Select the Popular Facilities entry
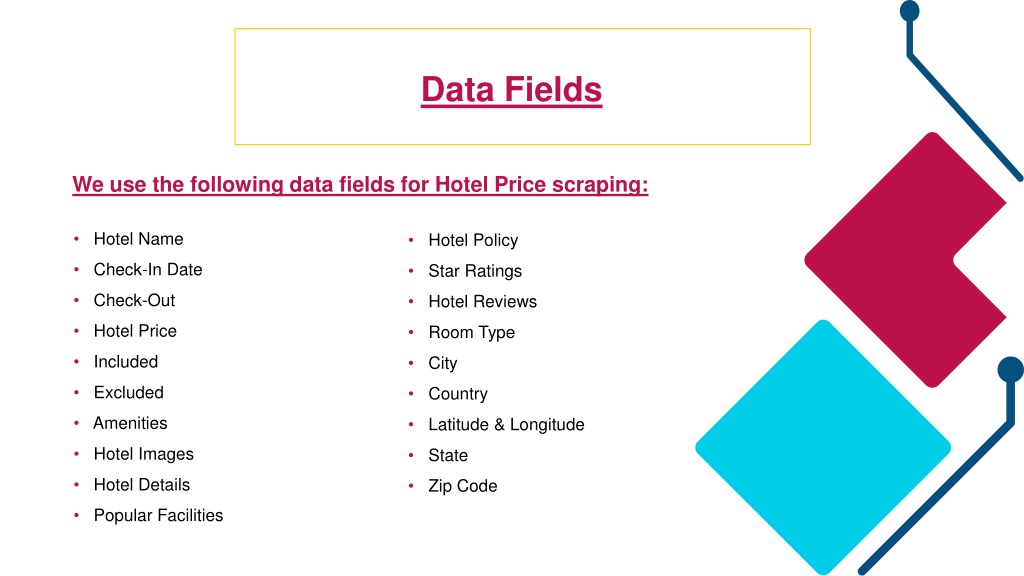The width and height of the screenshot is (1024, 576). pos(158,515)
